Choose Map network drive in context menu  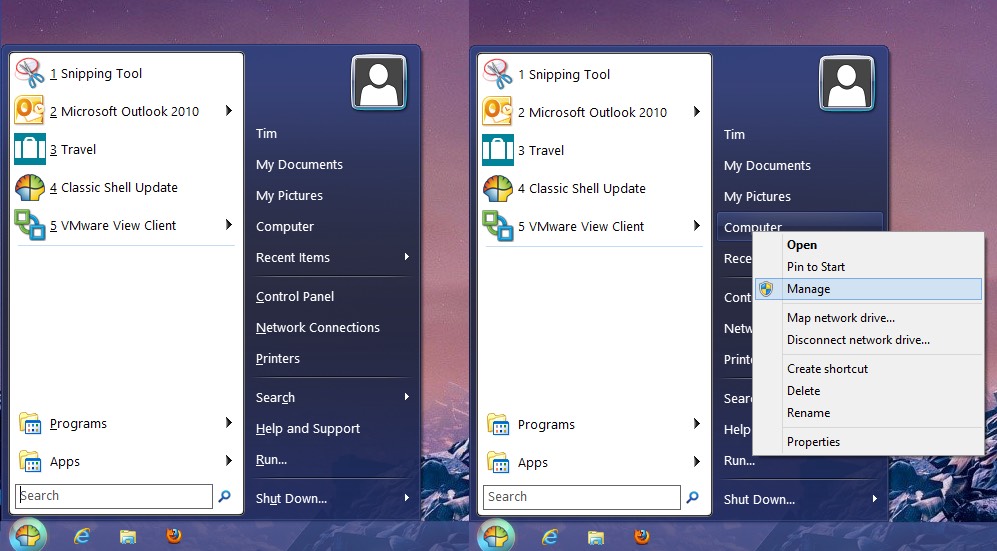coord(840,318)
